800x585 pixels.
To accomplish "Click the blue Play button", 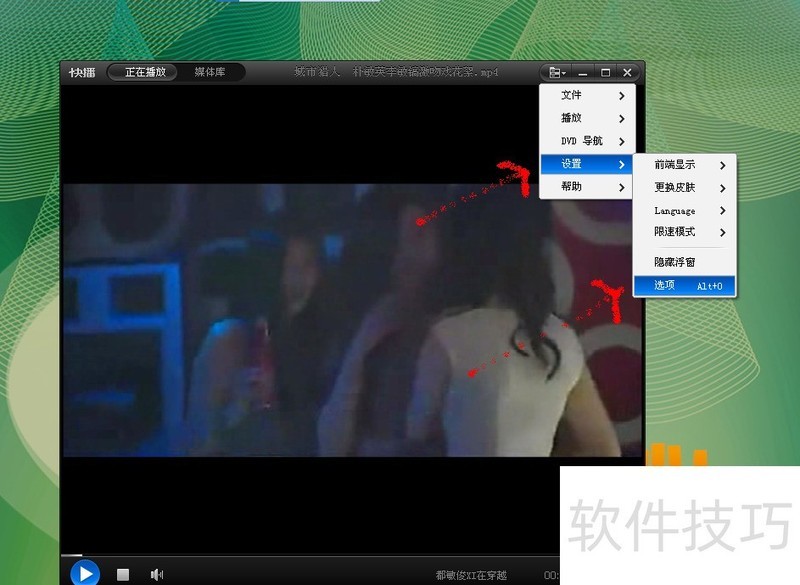I will (x=85, y=573).
